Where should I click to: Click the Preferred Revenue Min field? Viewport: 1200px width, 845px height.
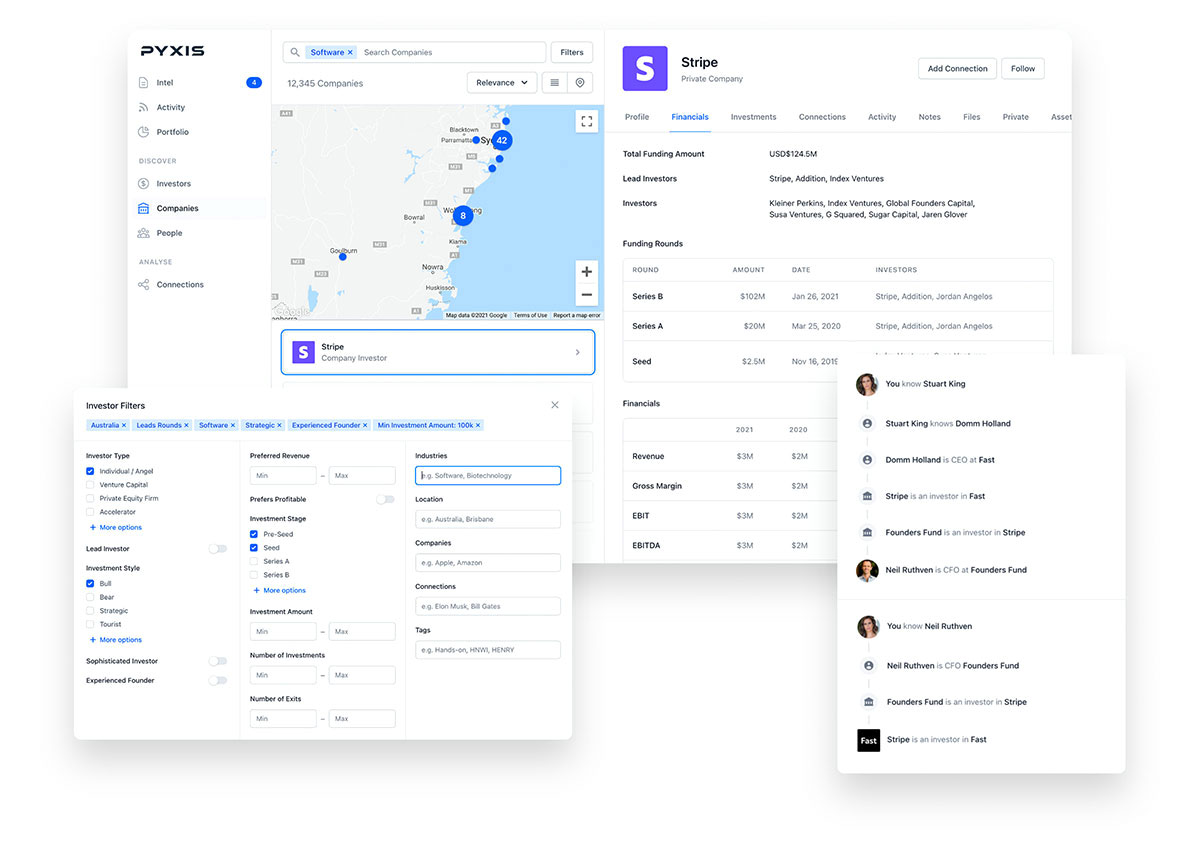283,476
